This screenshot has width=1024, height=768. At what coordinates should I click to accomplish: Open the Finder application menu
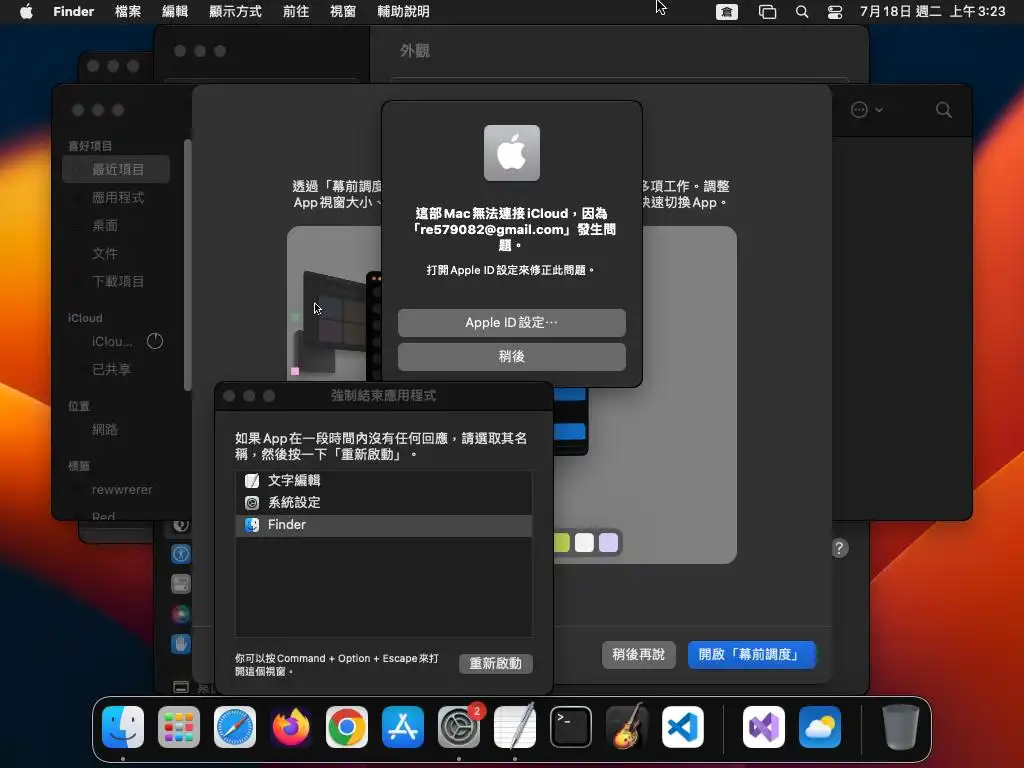click(74, 11)
